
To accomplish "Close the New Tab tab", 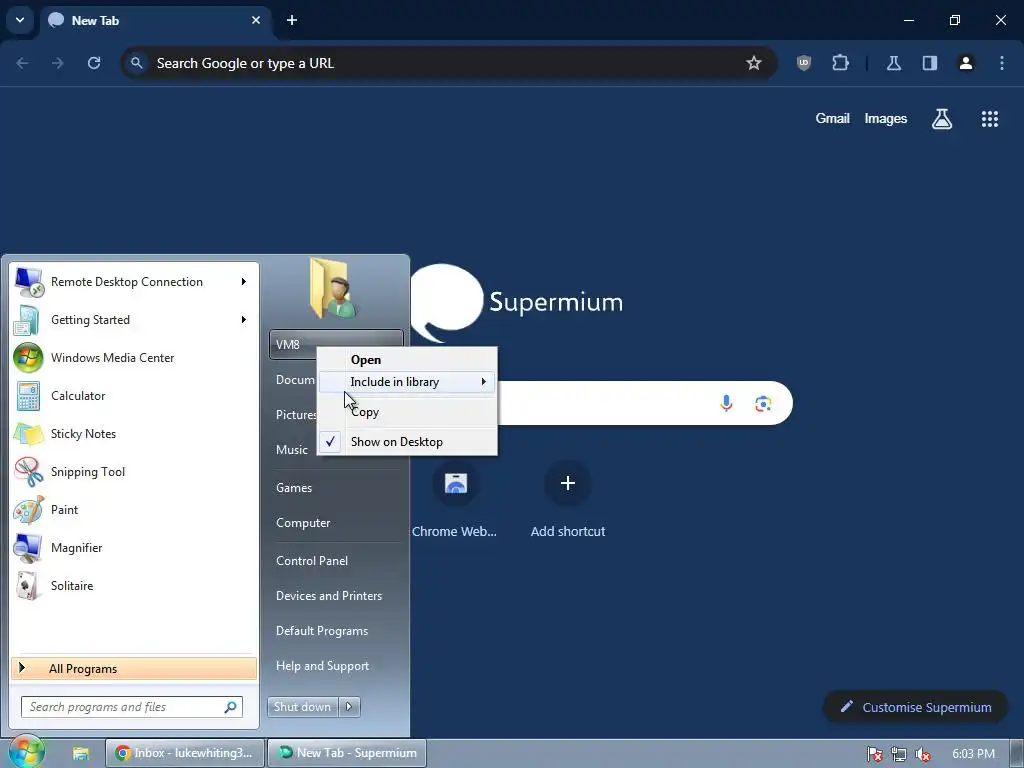I will tap(256, 20).
